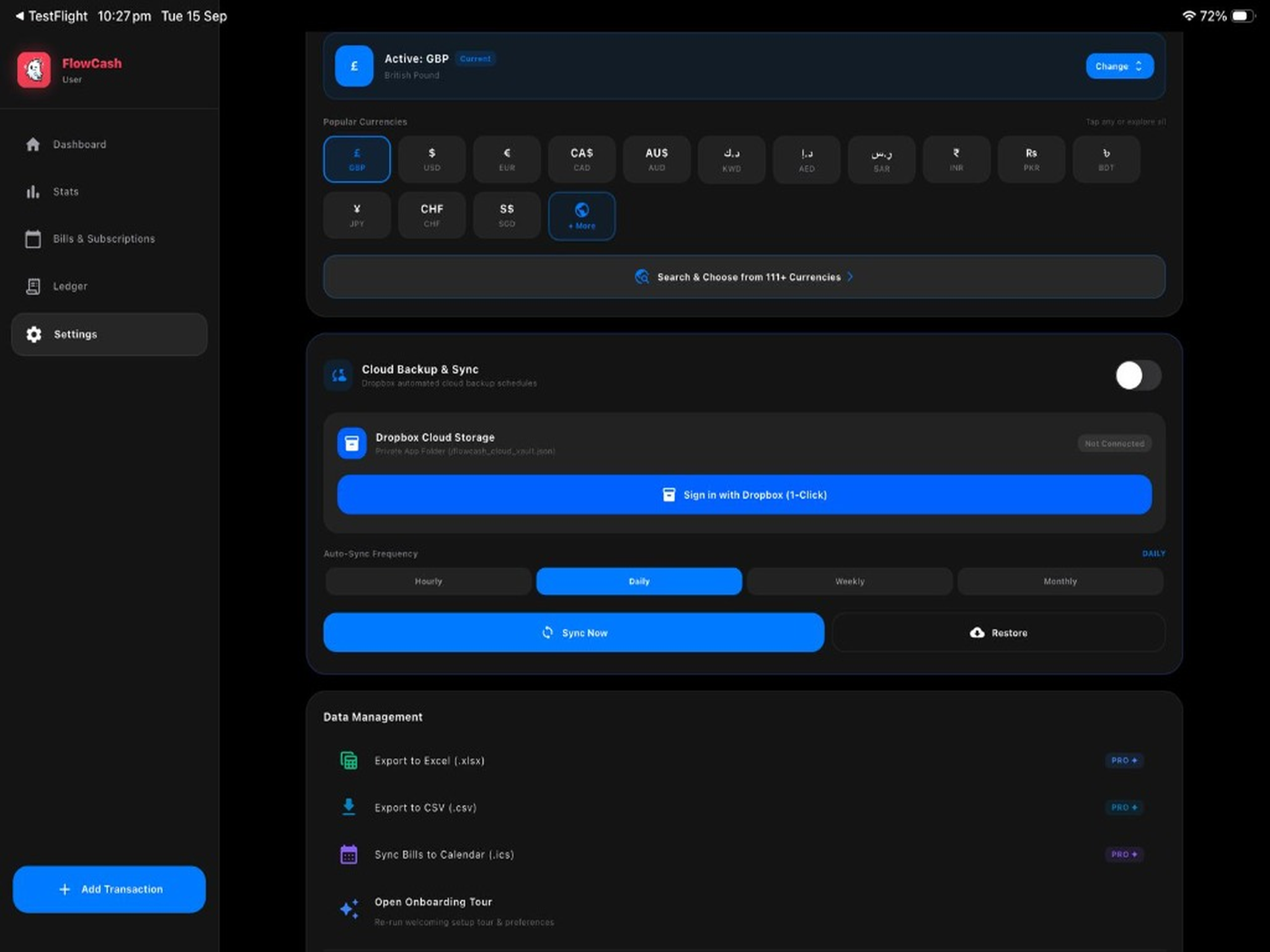Go to Bills & Subscriptions page
Viewport: 1270px width, 952px height.
click(109, 239)
